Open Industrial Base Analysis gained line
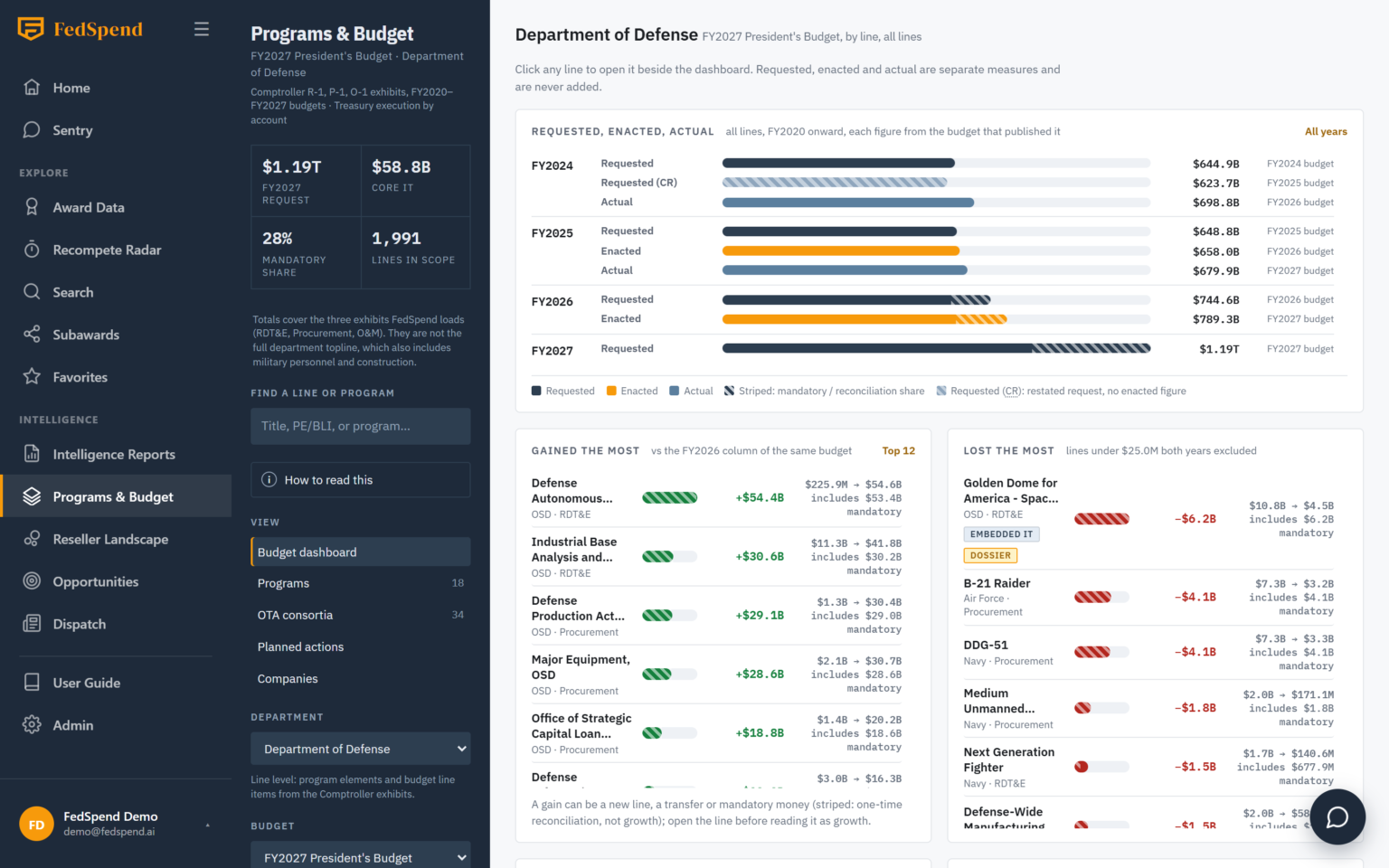The image size is (1389, 868). point(716,557)
